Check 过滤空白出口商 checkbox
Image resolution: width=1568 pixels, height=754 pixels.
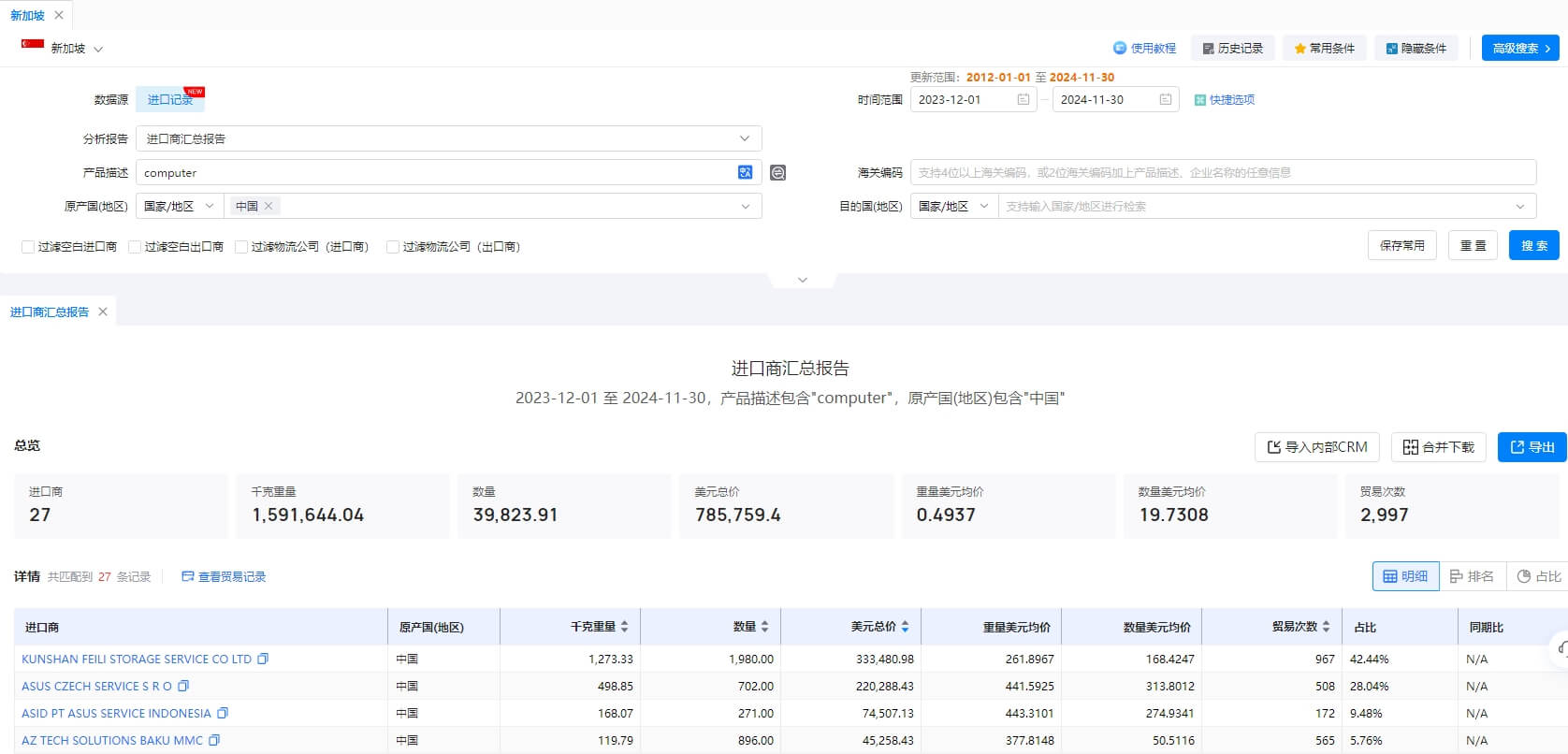(x=135, y=247)
